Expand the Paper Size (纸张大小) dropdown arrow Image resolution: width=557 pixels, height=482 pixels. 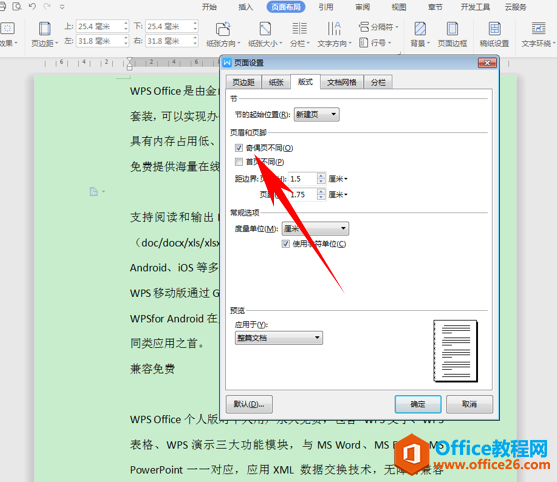pos(281,43)
